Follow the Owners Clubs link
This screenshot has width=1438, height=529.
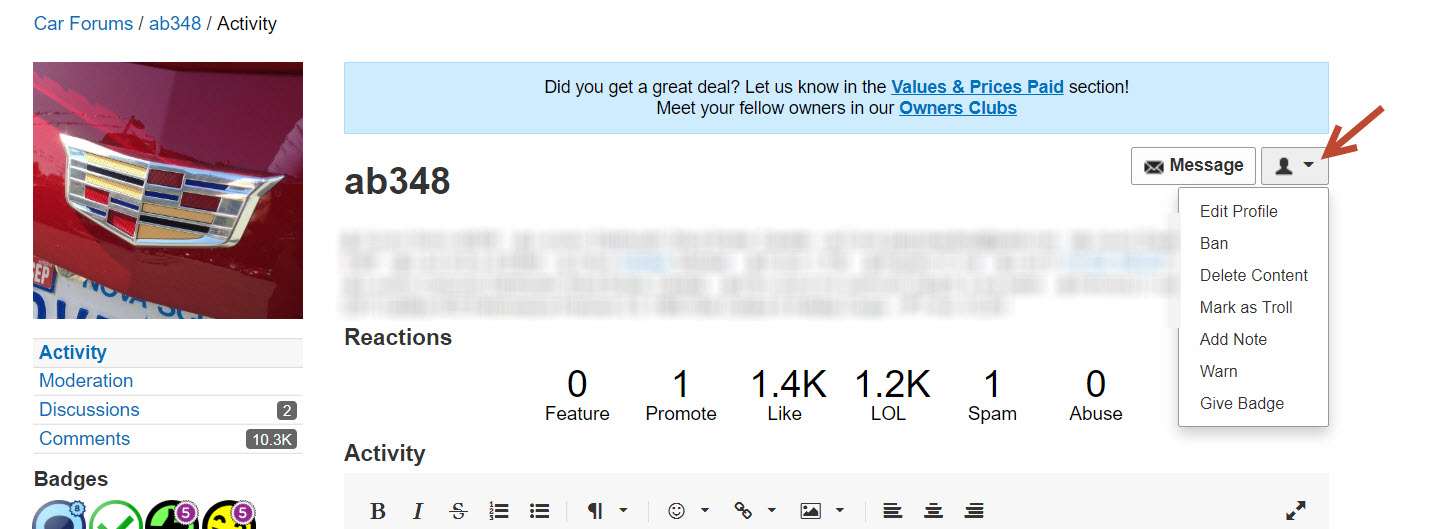[x=958, y=108]
